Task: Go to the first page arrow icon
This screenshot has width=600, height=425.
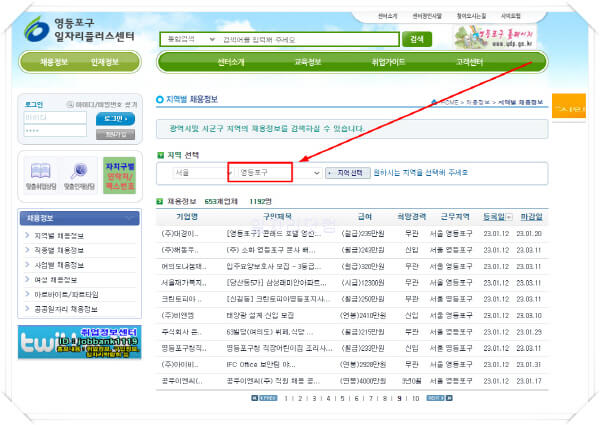Action: click(254, 398)
